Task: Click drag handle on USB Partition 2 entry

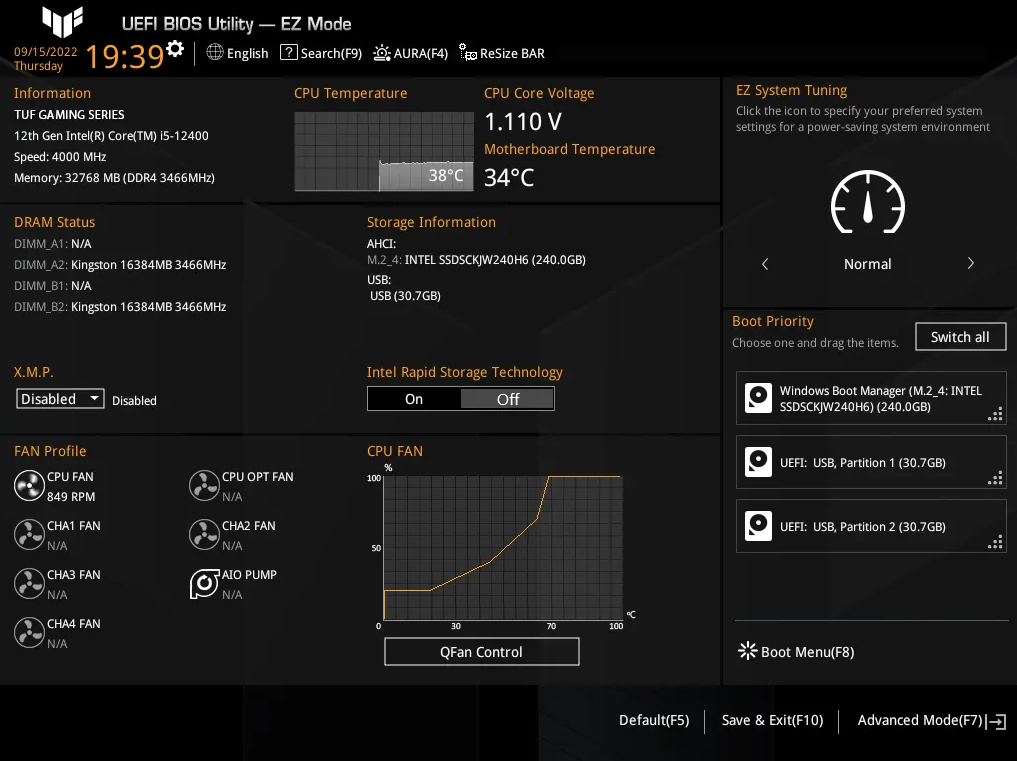Action: pos(995,542)
